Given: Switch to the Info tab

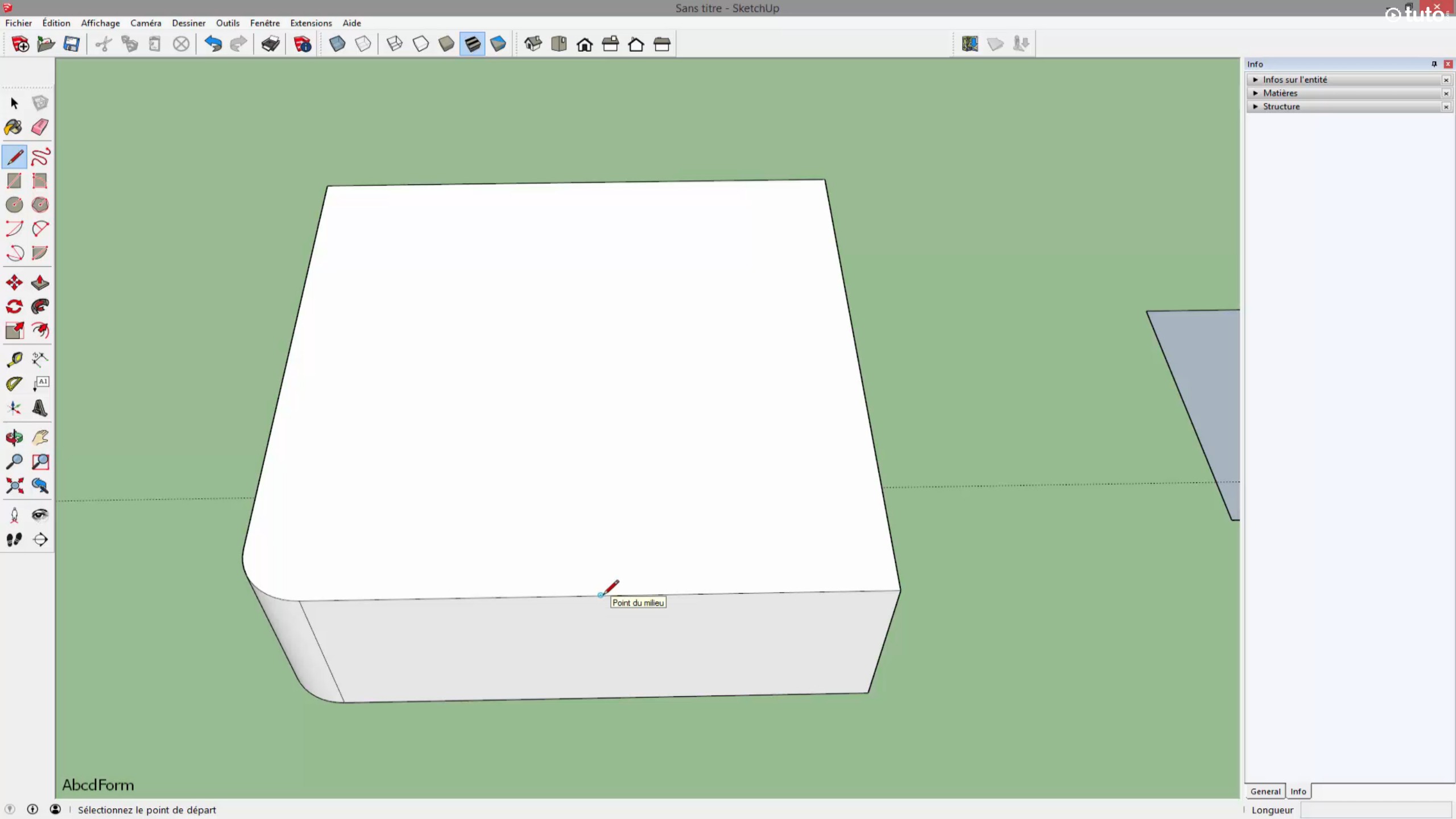Looking at the screenshot, I should 1297,791.
